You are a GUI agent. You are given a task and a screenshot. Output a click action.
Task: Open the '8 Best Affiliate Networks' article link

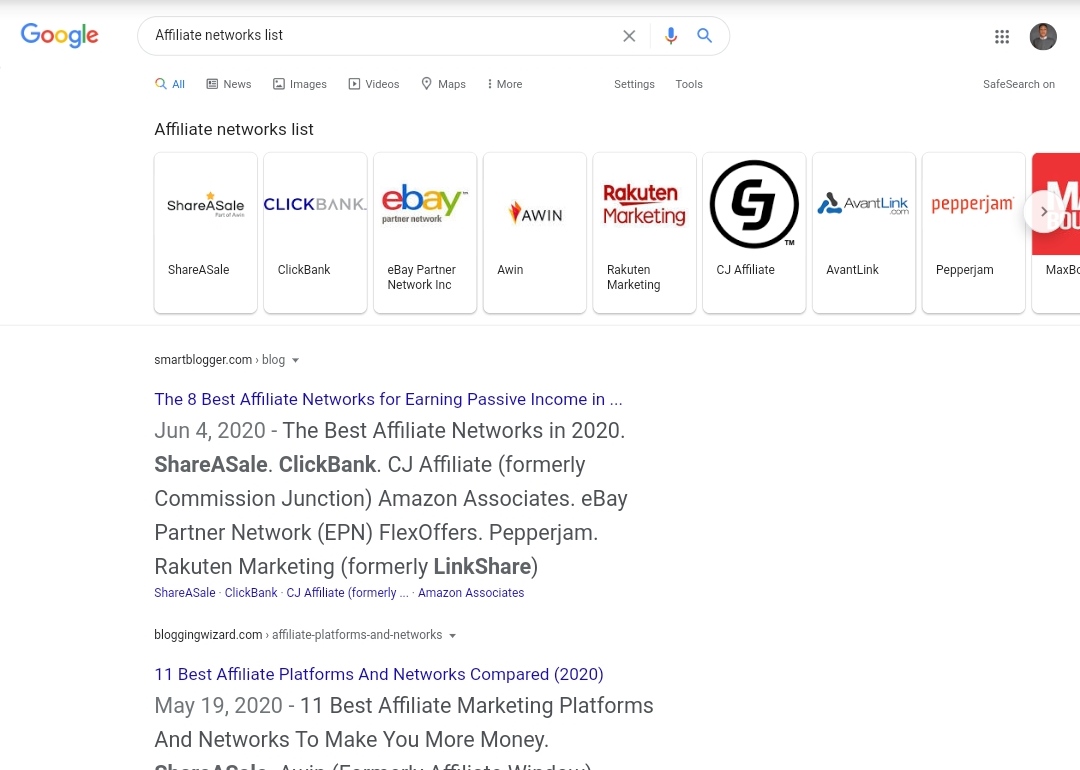pos(388,399)
